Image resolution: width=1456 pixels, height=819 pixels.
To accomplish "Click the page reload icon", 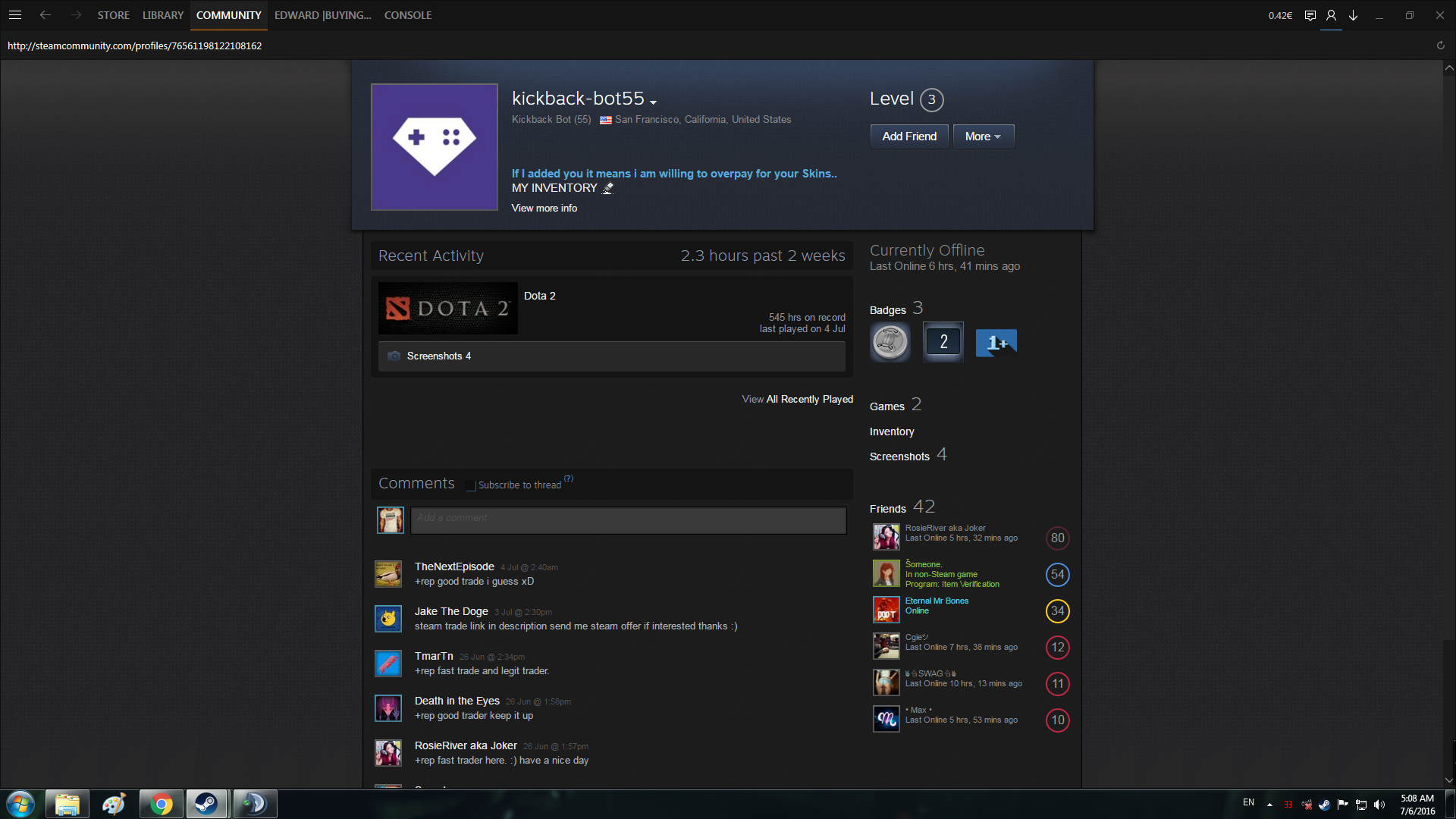I will pos(1440,45).
